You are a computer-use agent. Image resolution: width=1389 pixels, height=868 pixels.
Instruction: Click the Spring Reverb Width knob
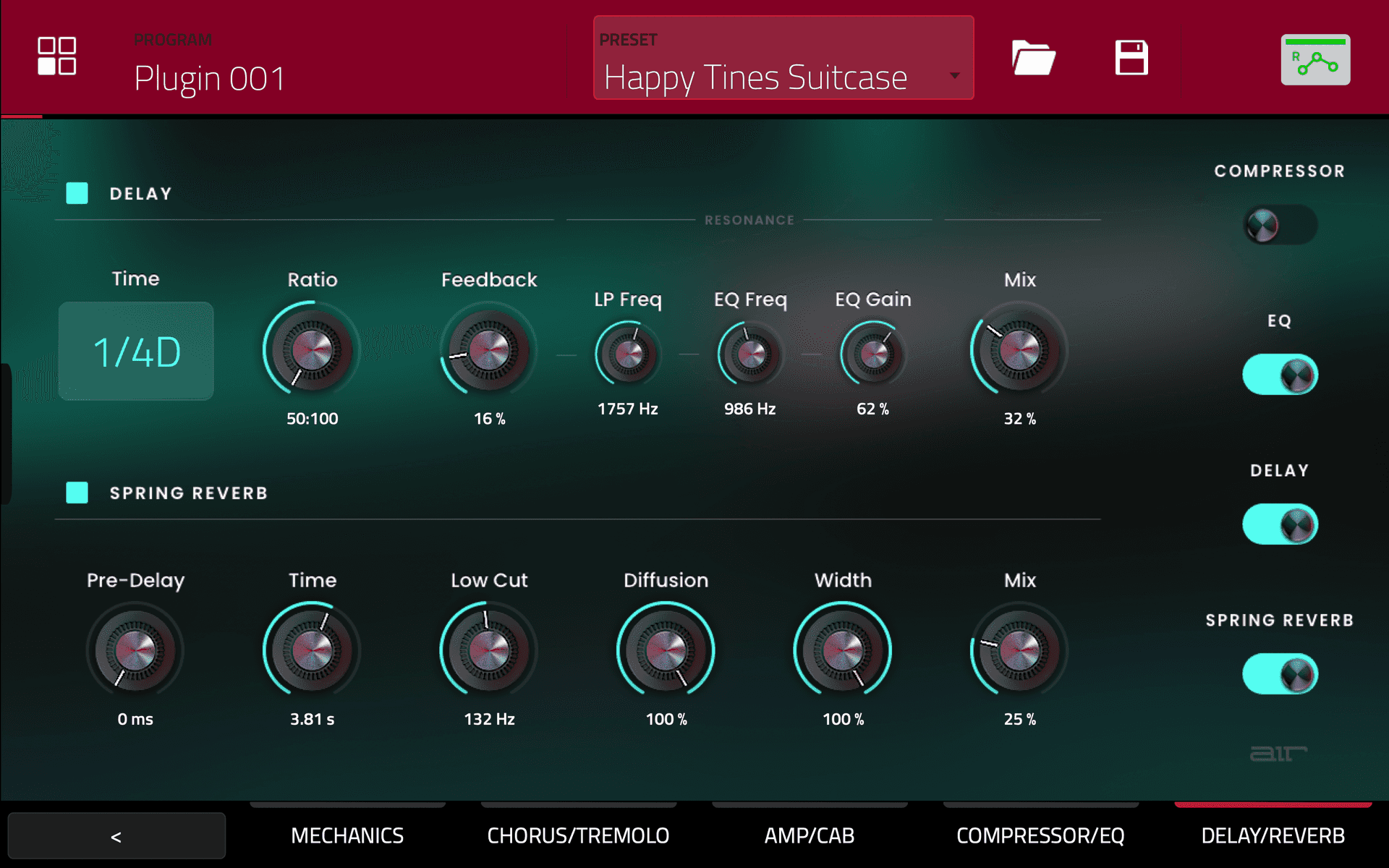pyautogui.click(x=843, y=650)
